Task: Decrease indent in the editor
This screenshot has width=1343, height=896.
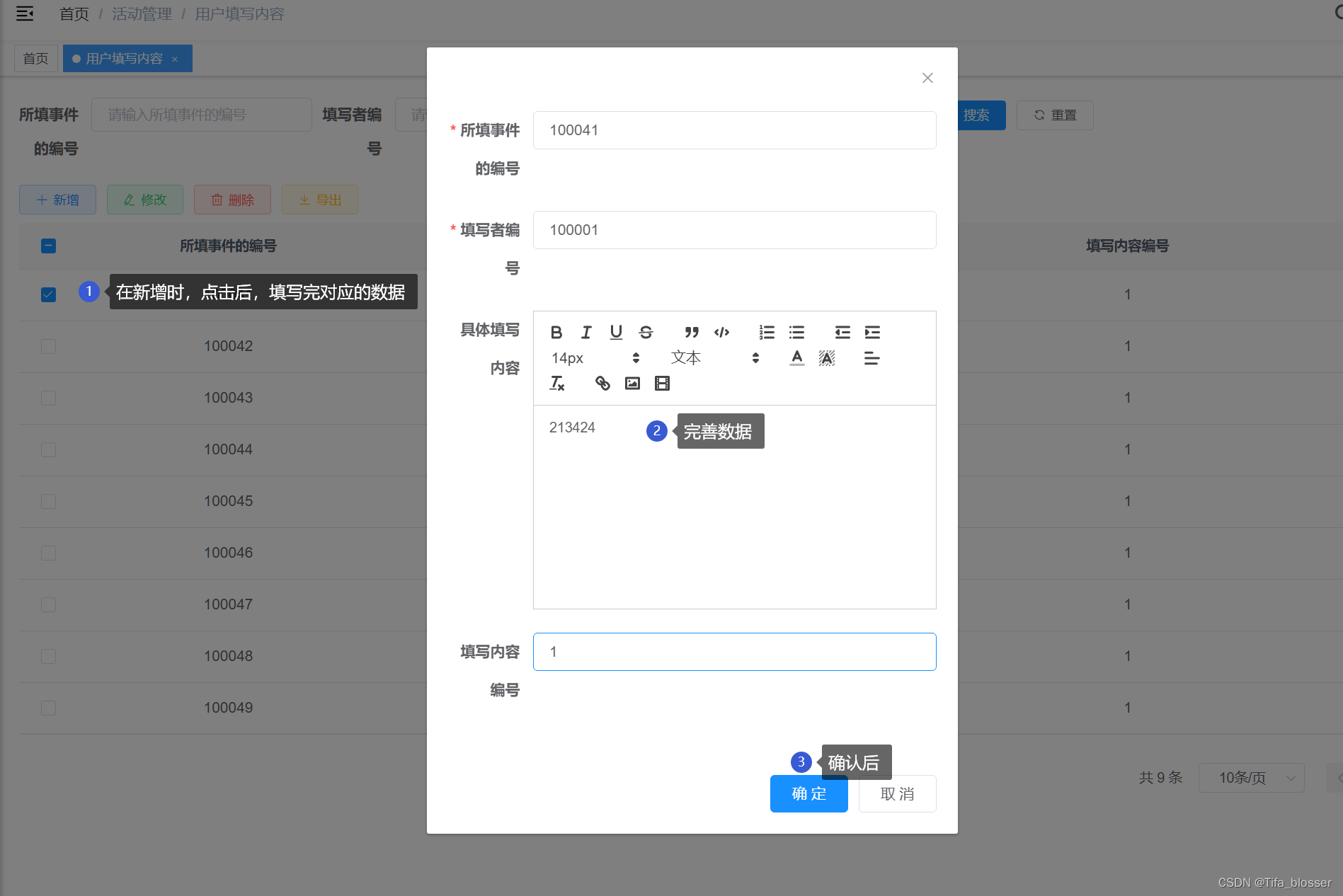Action: (842, 333)
